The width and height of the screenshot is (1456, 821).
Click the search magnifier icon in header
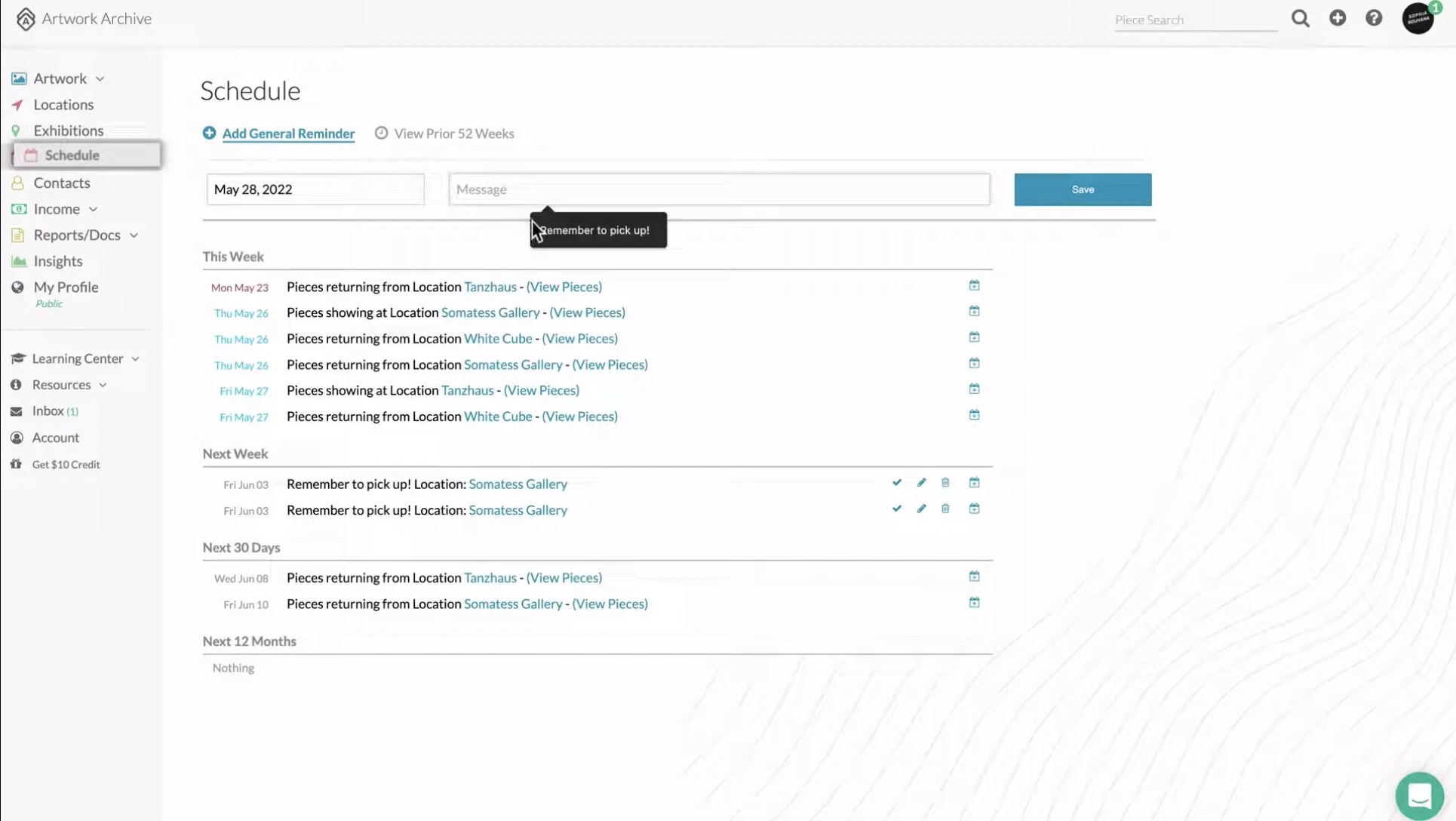tap(1300, 18)
